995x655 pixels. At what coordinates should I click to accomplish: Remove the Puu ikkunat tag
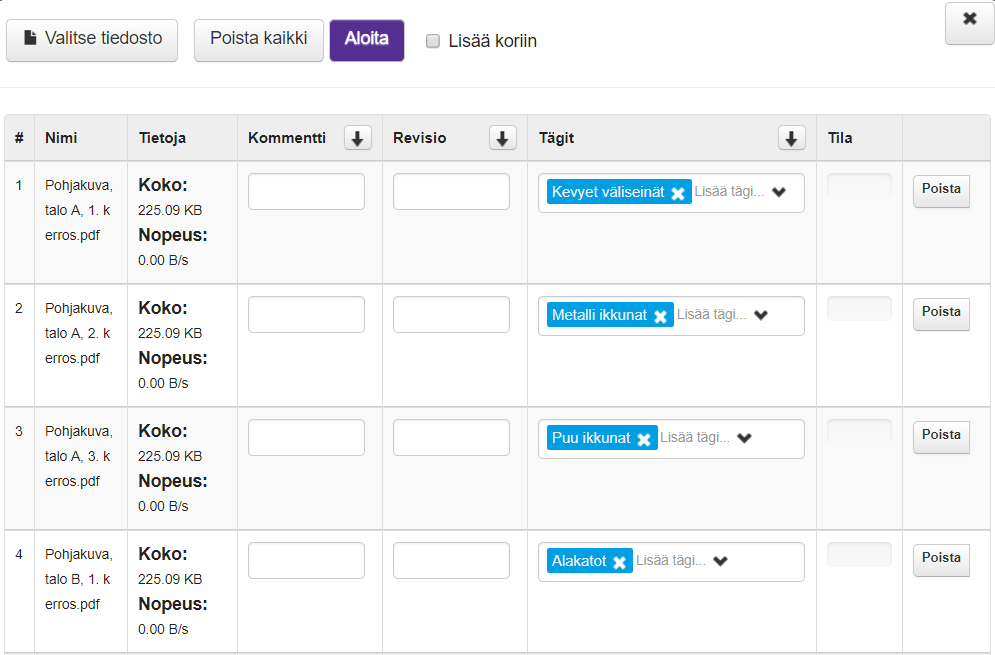tap(644, 439)
